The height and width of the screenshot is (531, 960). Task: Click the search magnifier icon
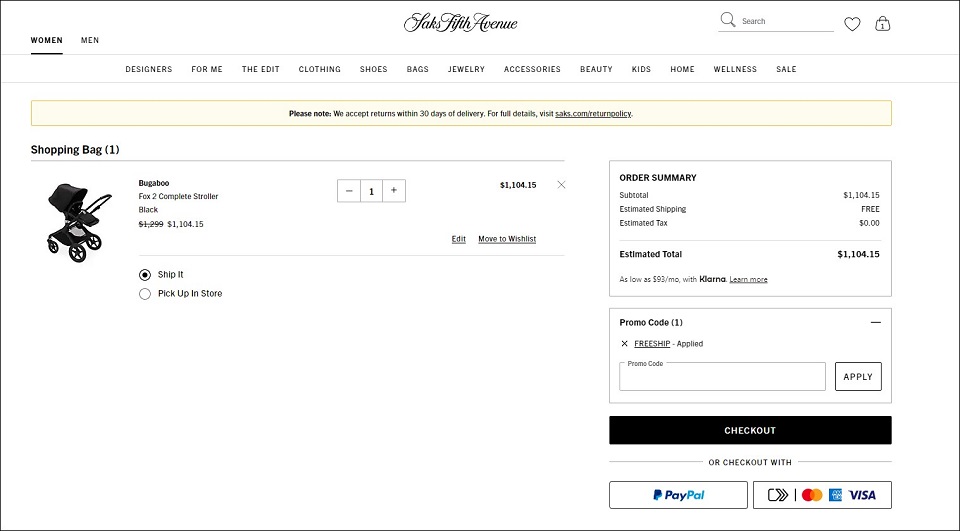click(x=727, y=20)
